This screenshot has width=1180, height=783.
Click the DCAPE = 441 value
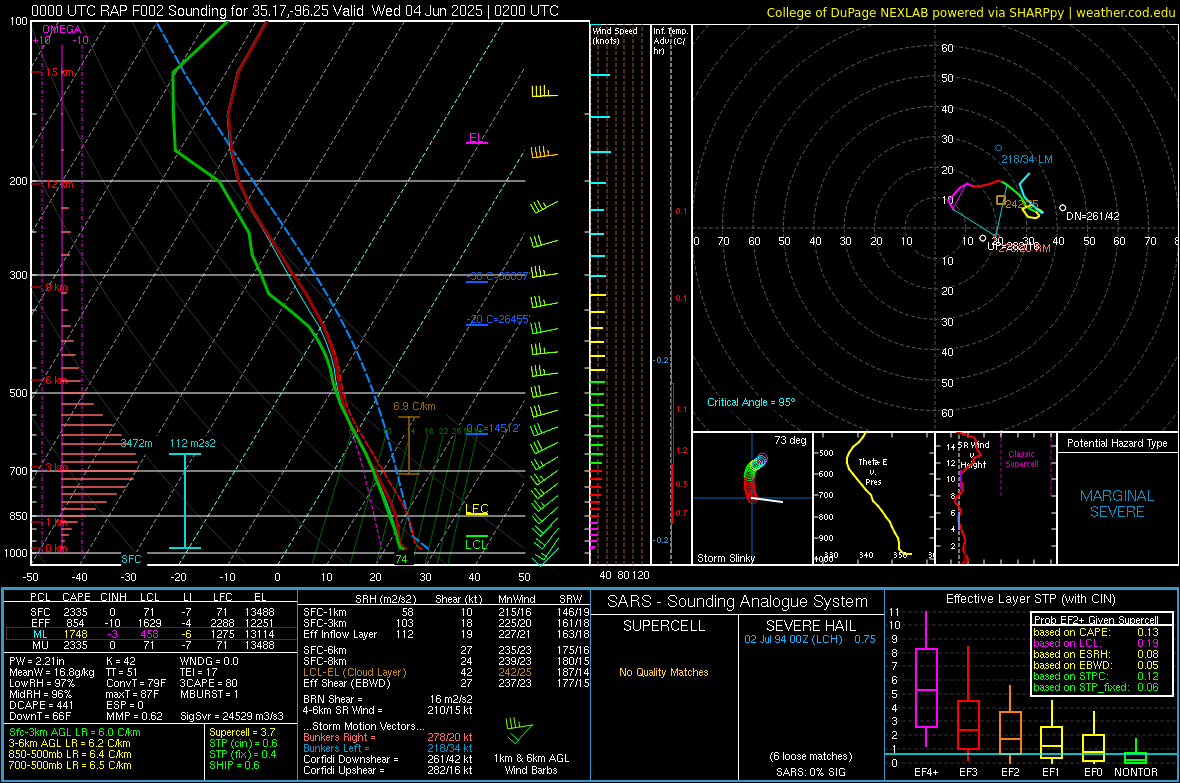[41, 705]
